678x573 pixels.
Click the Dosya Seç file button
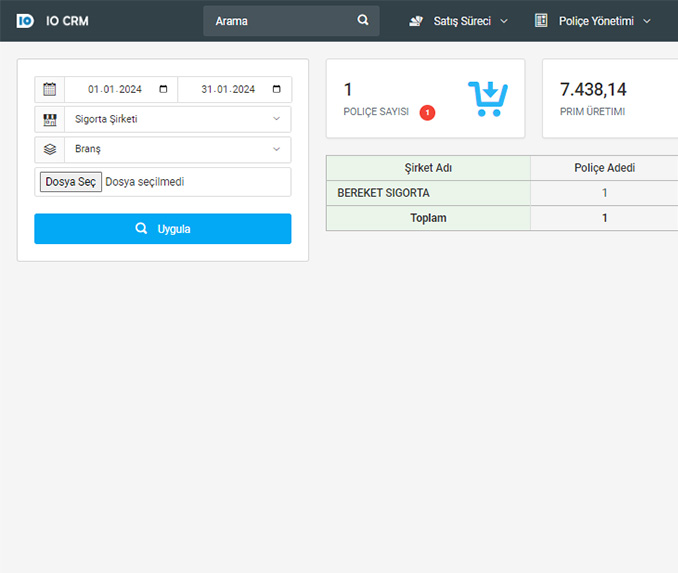click(70, 182)
